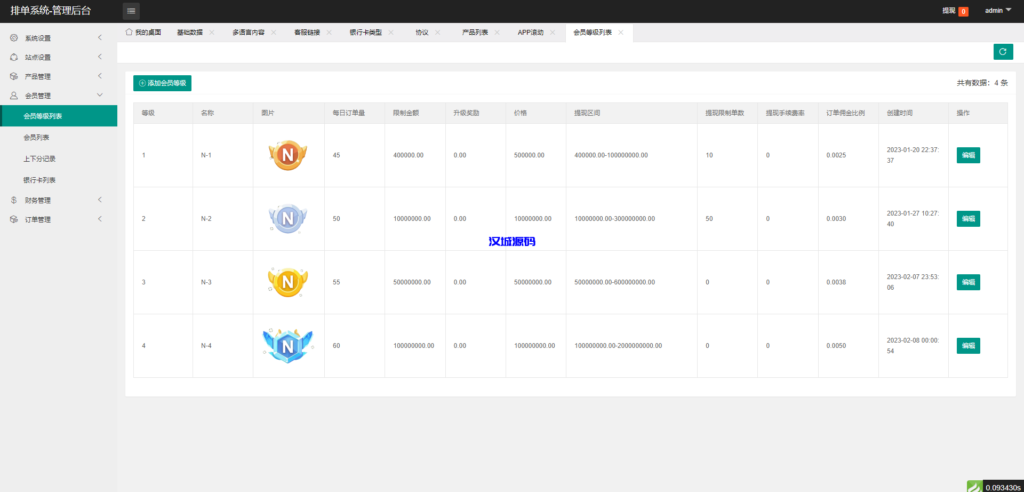Expand the 产品管理 sidebar menu
Viewport: 1024px width, 492px height.
58,76
